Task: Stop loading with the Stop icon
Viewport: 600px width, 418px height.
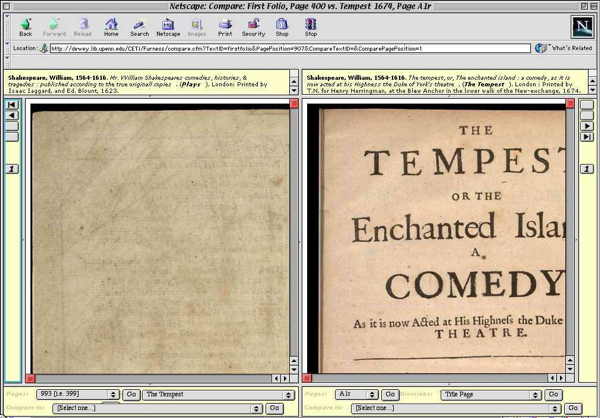Action: (x=311, y=27)
